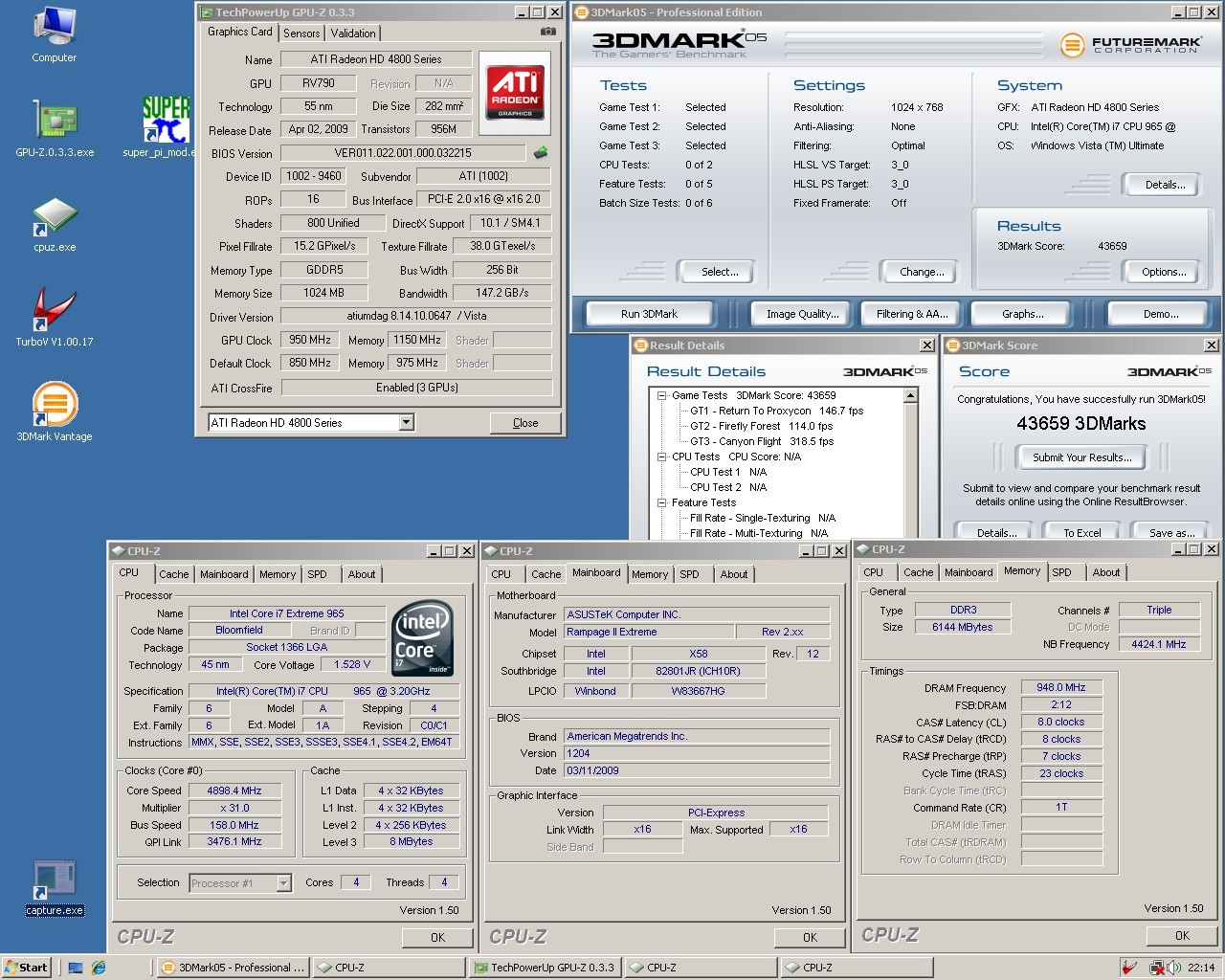
Task: Click the ATI Radeon logo in GPU-Z
Action: 515,92
